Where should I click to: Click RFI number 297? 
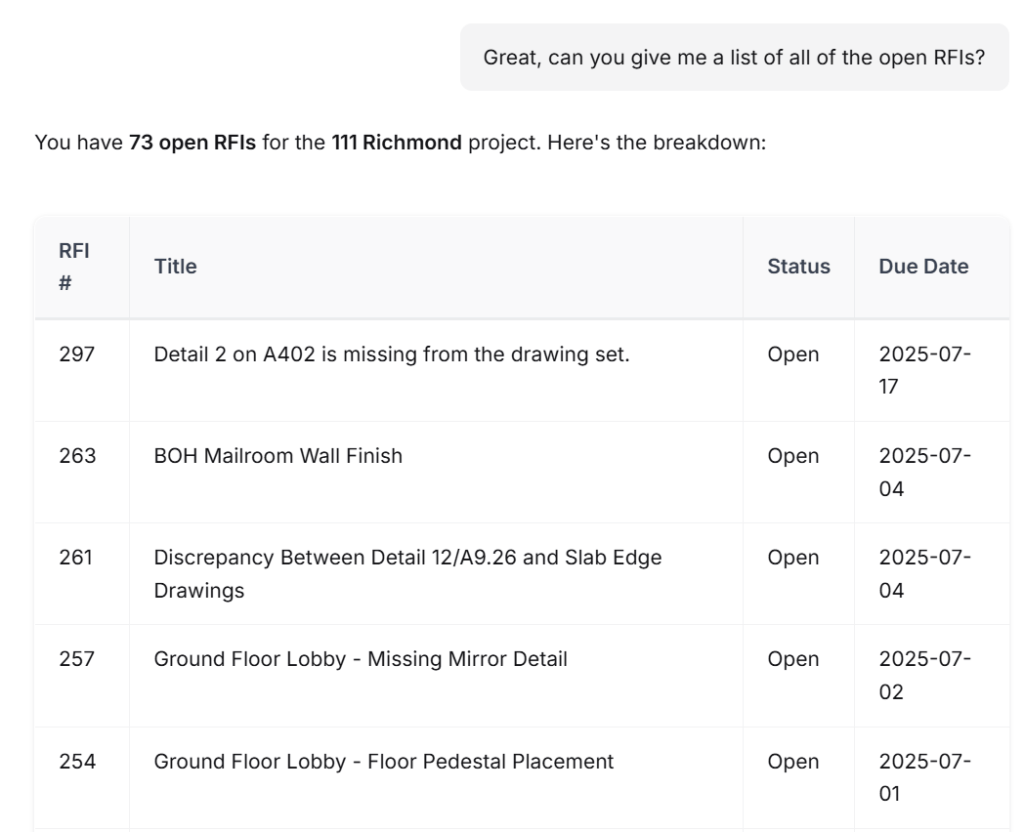(x=76, y=355)
